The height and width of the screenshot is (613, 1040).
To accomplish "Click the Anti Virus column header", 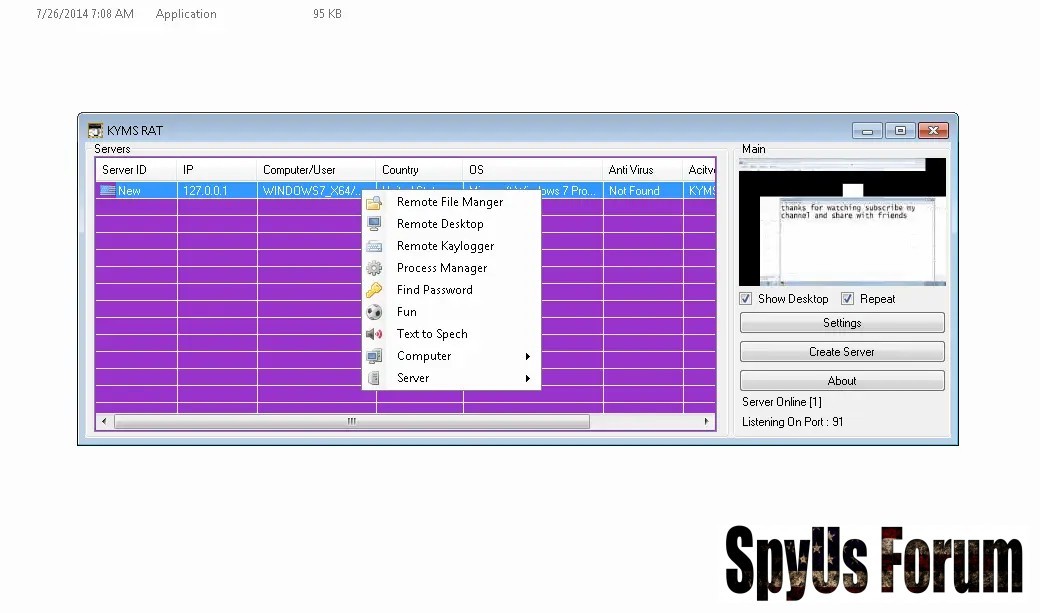I will 641,170.
